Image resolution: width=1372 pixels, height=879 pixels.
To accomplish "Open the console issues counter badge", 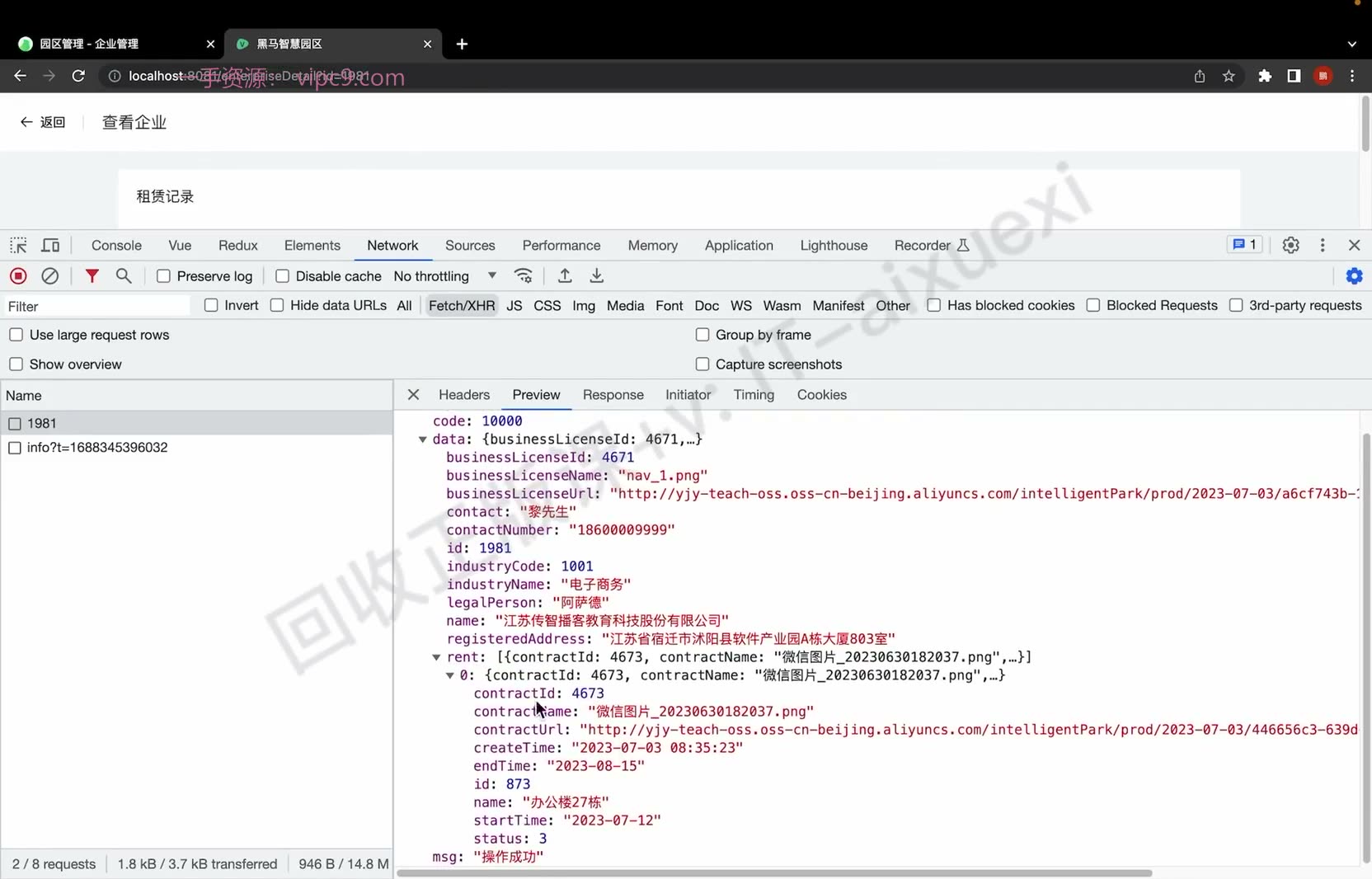I will coord(1245,245).
